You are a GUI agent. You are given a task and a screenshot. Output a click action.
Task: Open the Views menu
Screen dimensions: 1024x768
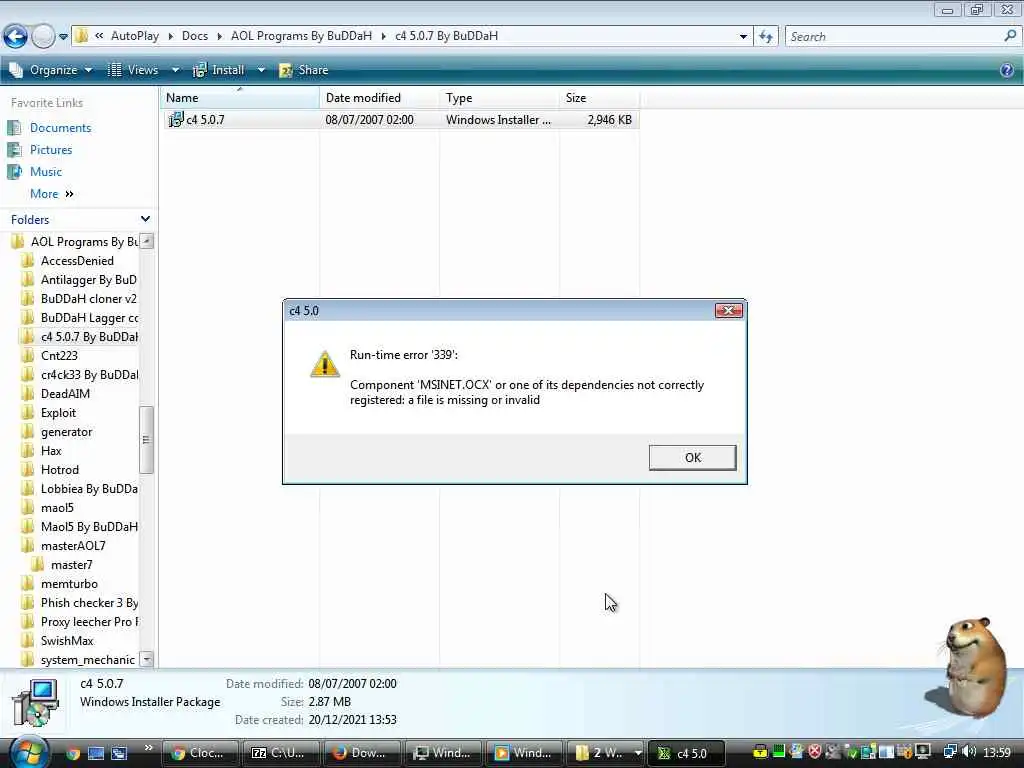pyautogui.click(x=134, y=70)
